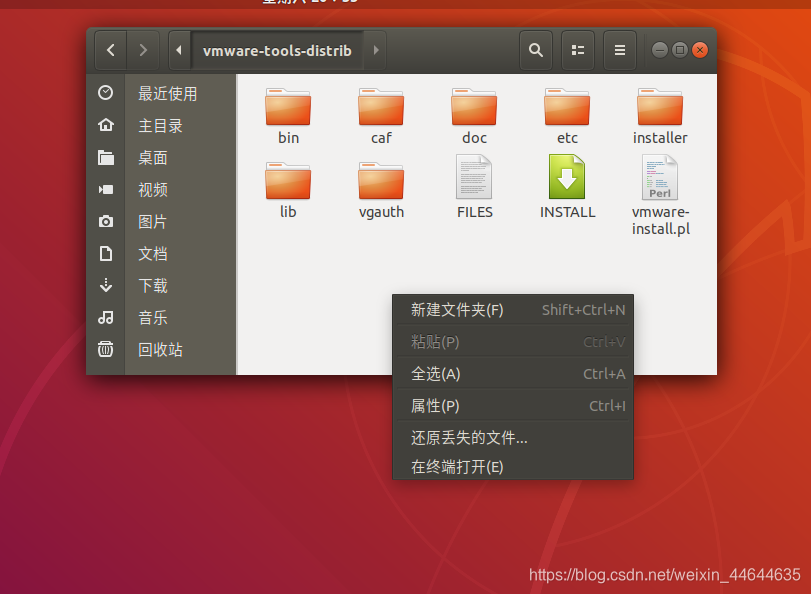Image resolution: width=811 pixels, height=594 pixels.
Task: Click the 'vmware-install.pl' file name label
Action: pos(660,220)
